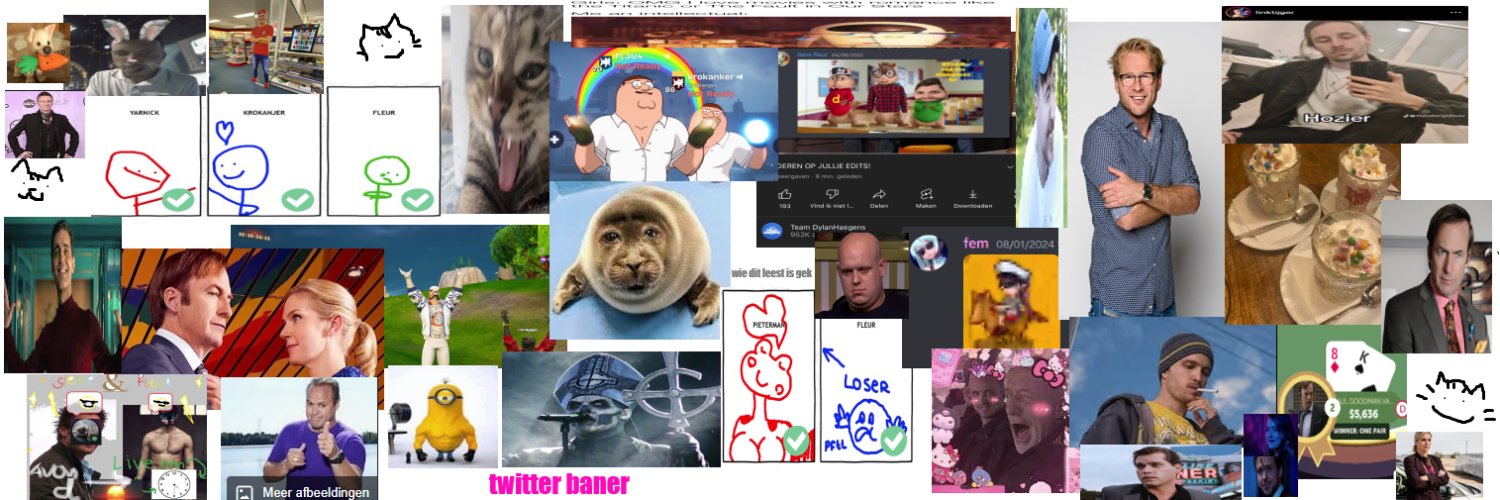Click green checkmark on the PIETERMAN card
The image size is (1500, 500).
click(x=797, y=440)
